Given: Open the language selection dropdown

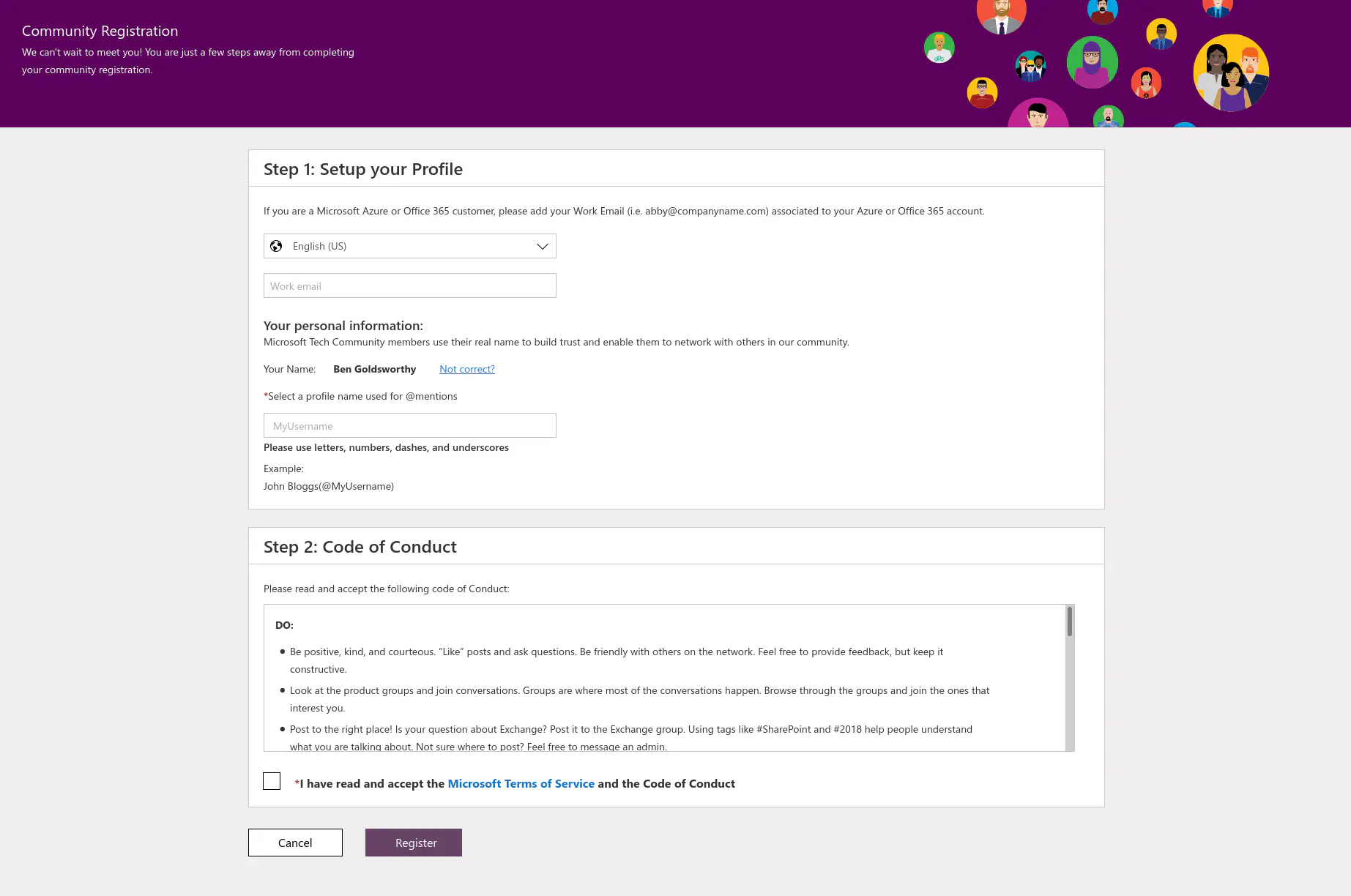Looking at the screenshot, I should (x=409, y=246).
